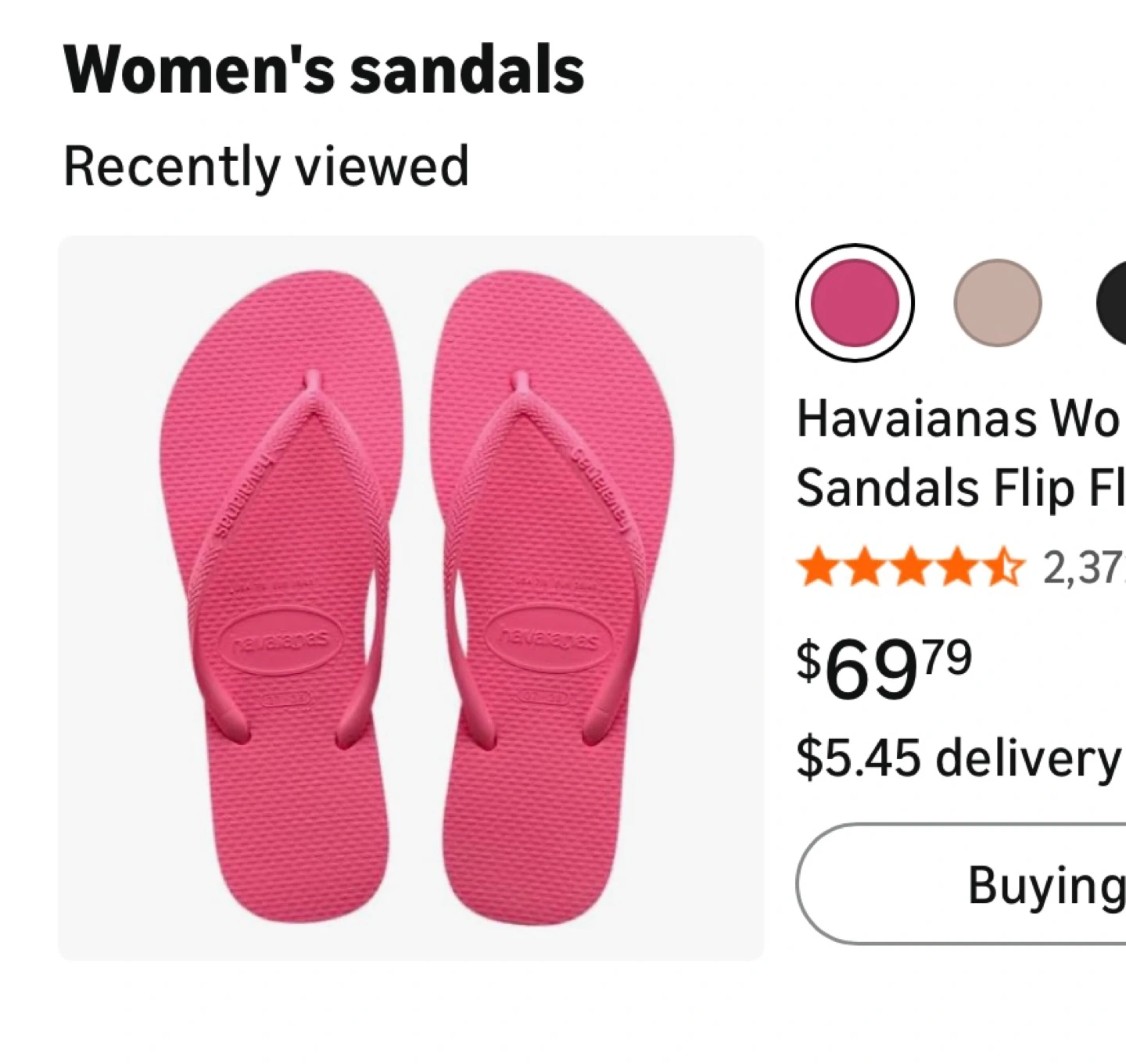Open the pink flip flops product image
This screenshot has height=1064, width=1126.
(x=411, y=598)
